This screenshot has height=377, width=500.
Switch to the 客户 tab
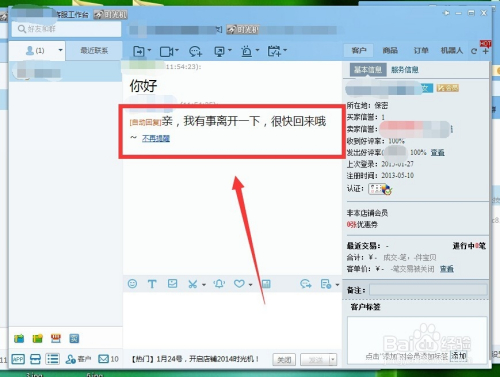click(x=359, y=50)
